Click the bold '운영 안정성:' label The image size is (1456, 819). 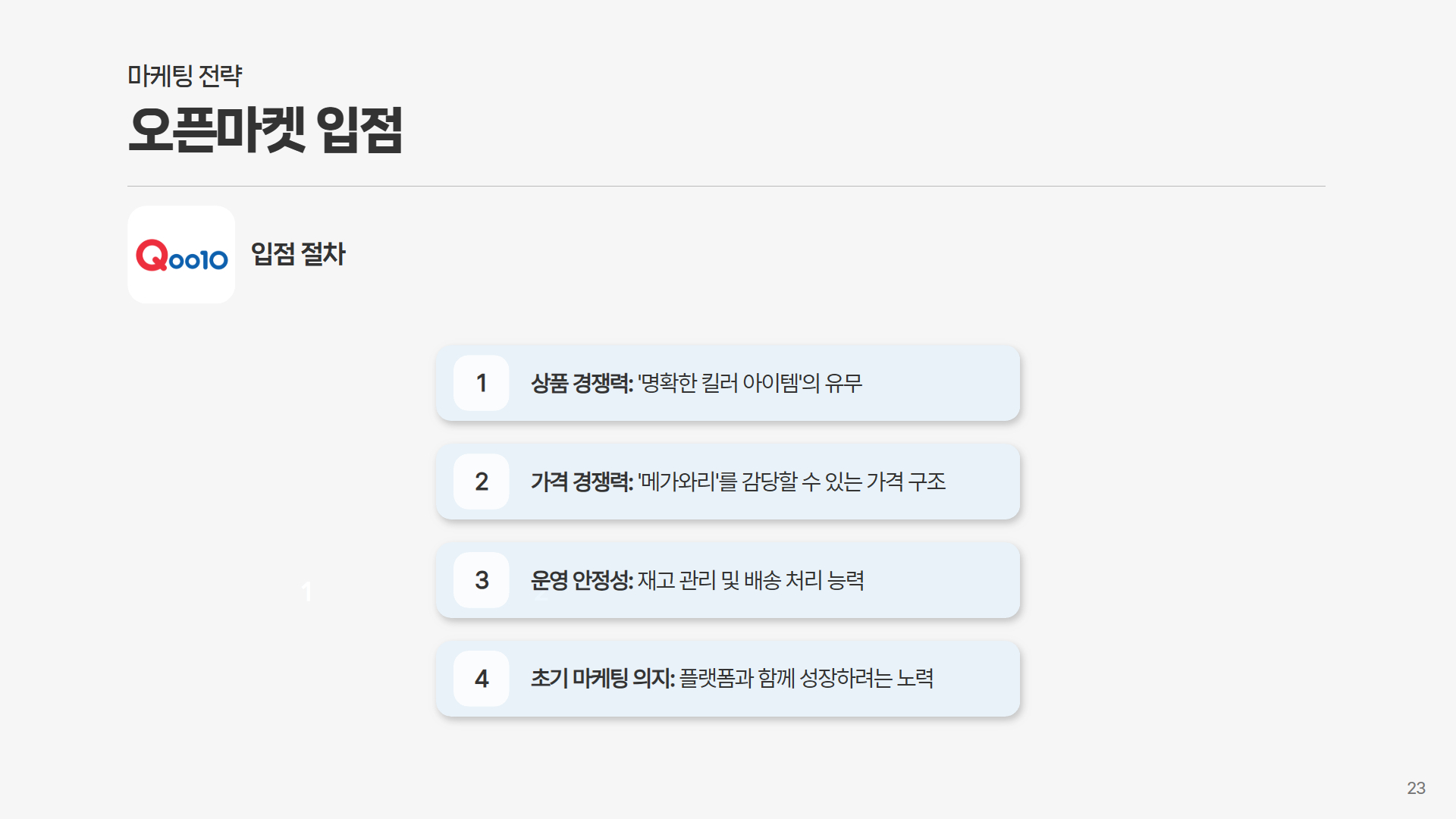click(582, 580)
